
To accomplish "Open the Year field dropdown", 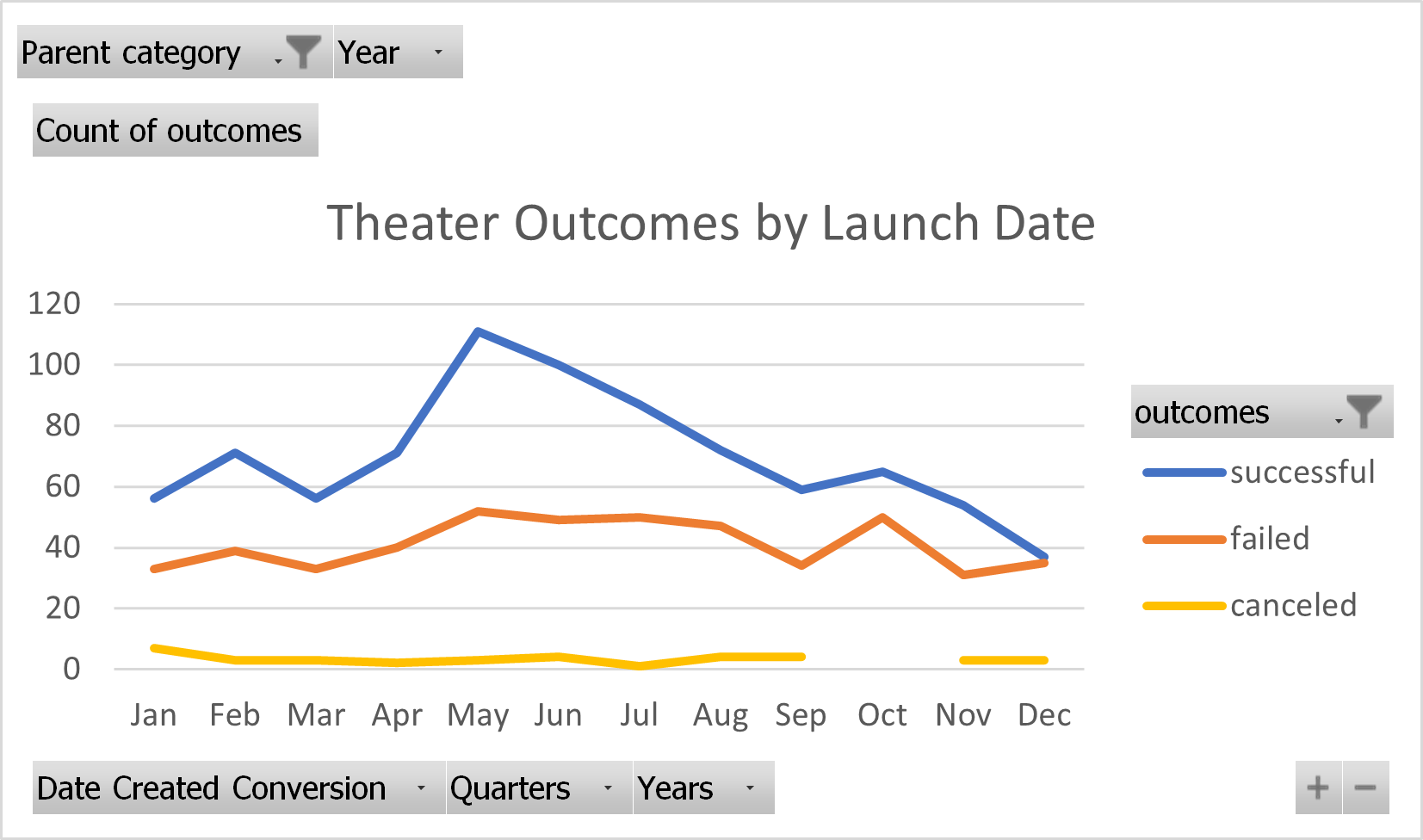I will [438, 53].
